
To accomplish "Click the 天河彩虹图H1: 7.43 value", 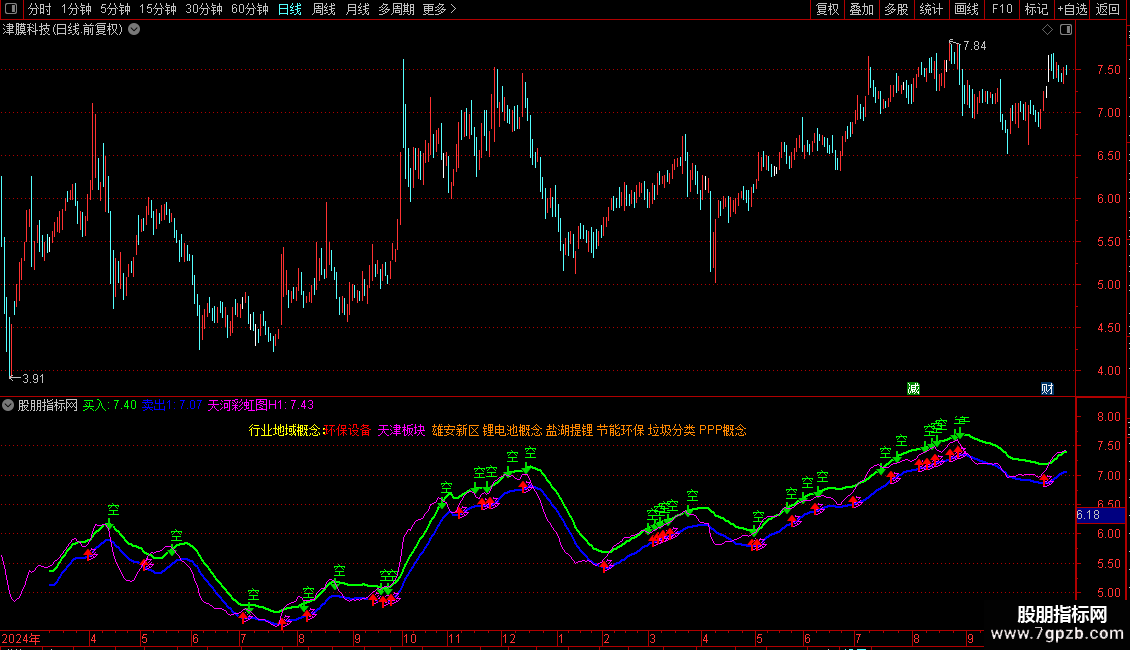I will pos(261,405).
